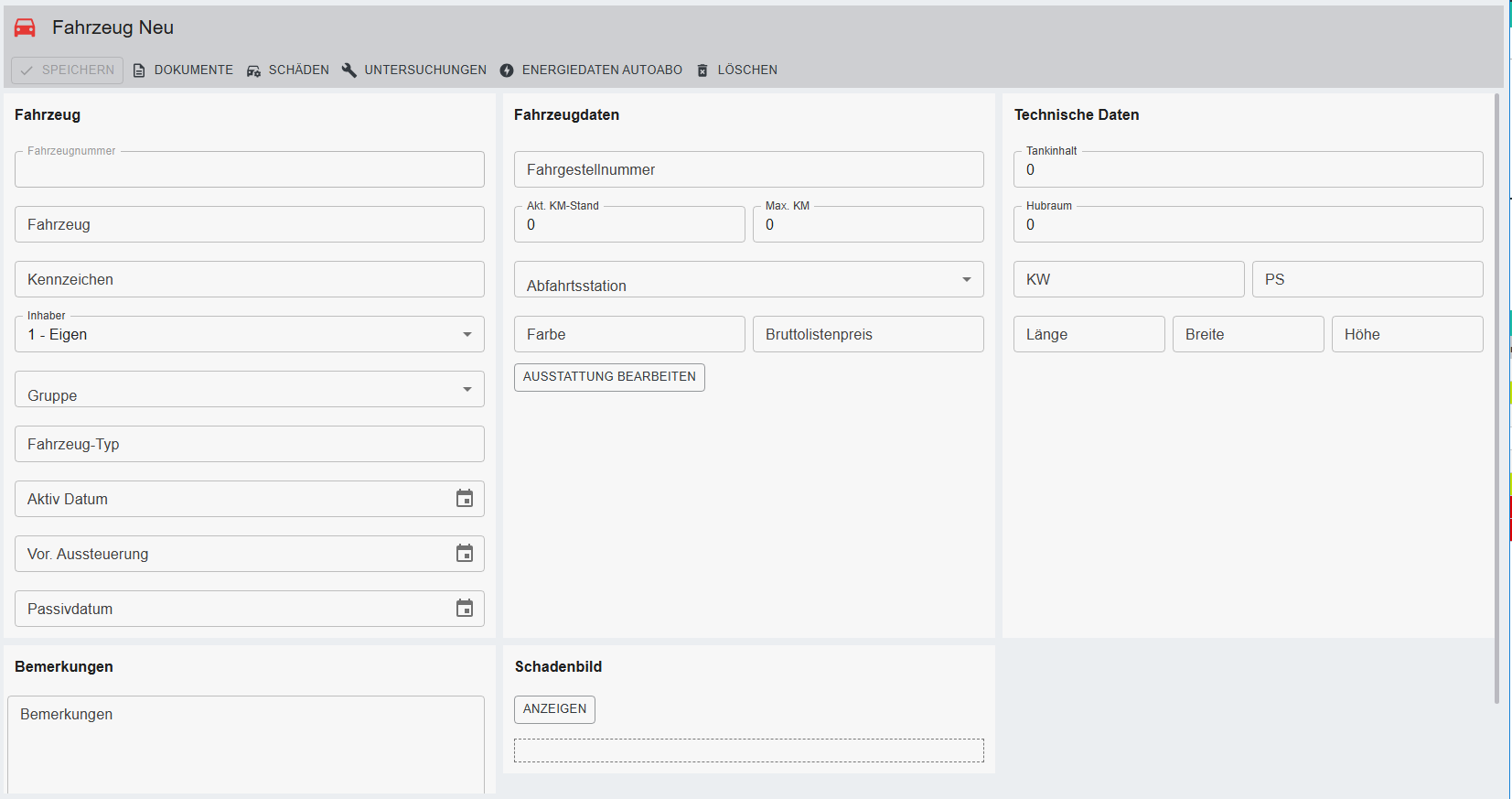Click the Schäden car damage icon
The image size is (1512, 799).
point(253,70)
